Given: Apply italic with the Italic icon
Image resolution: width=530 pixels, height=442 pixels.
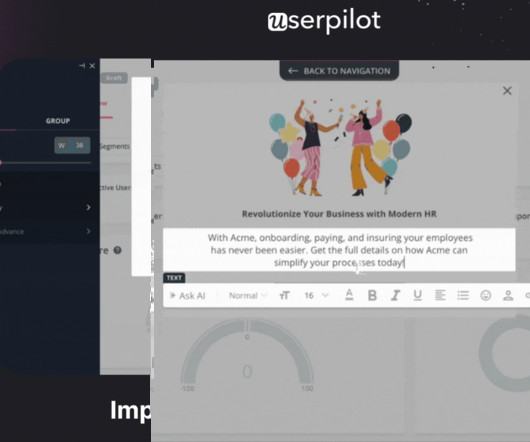Looking at the screenshot, I should 395,296.
